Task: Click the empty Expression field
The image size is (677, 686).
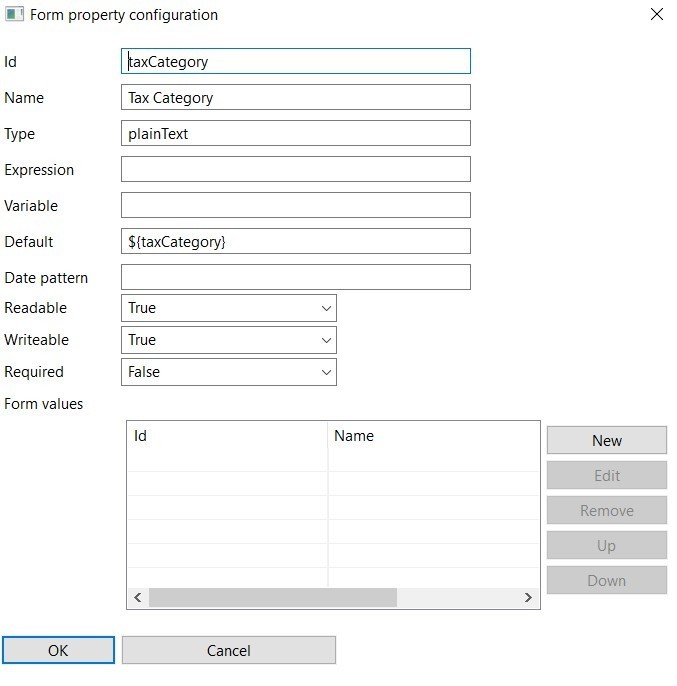Action: (x=296, y=169)
